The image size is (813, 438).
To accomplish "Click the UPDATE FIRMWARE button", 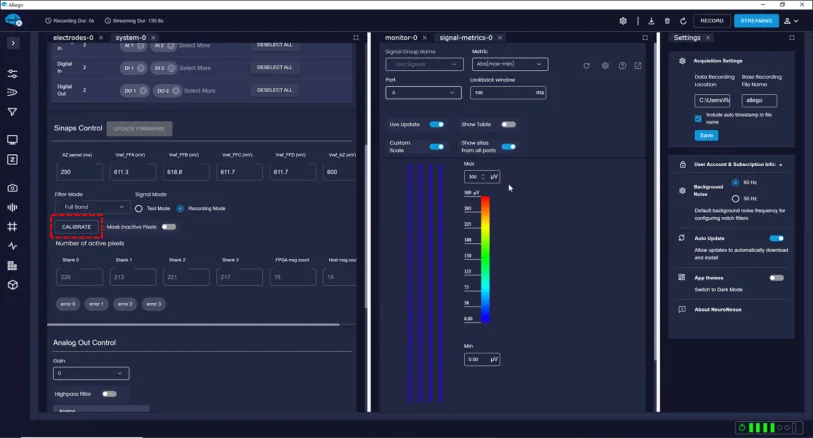I will 139,129.
